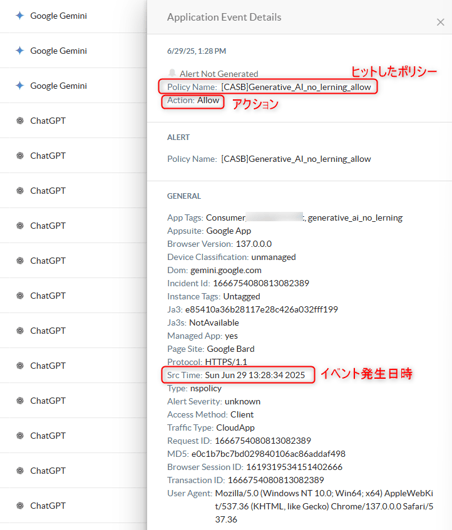Click the ALERT section heading

coord(179,137)
